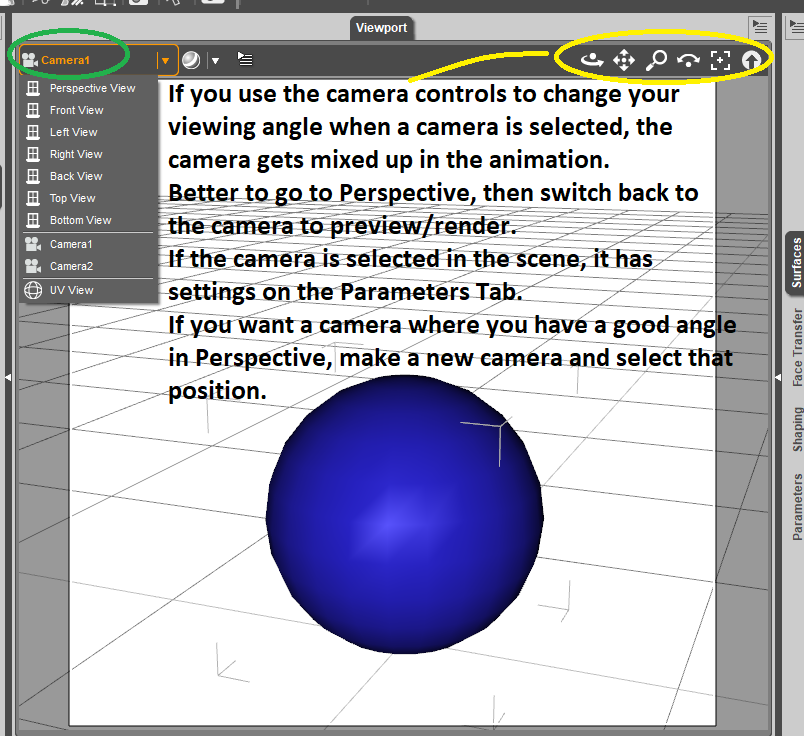Click the blue sphere in the viewport
804x736 pixels.
[405, 514]
